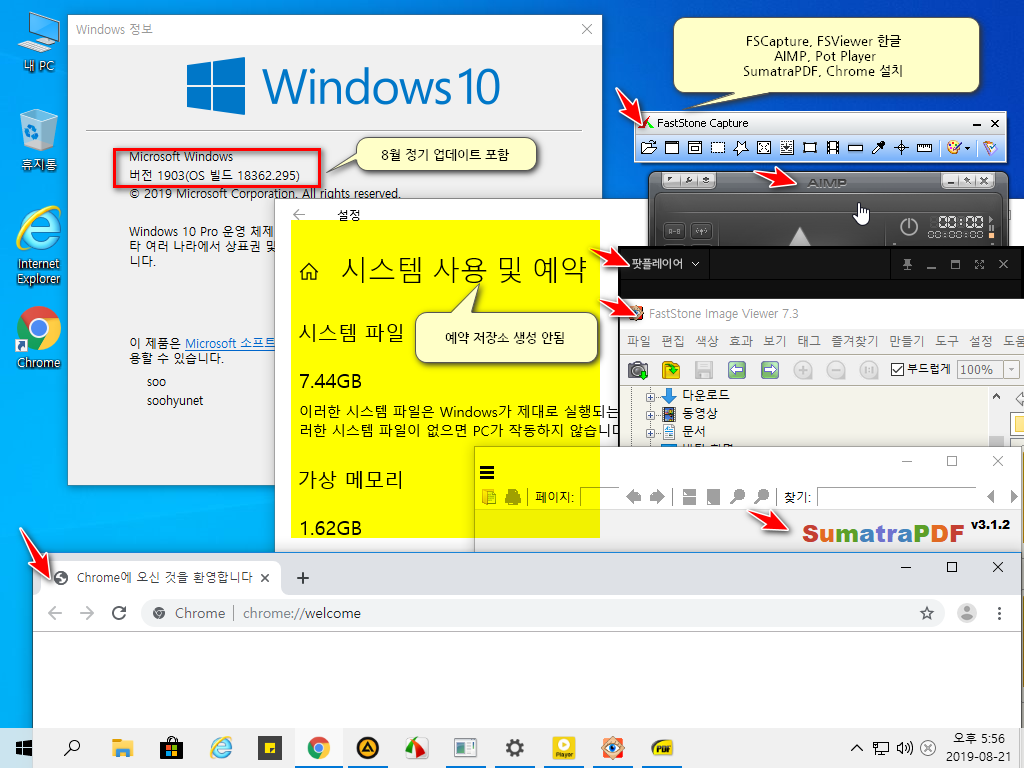Open settings icon at FastStone Capture toolbar end
This screenshot has height=768, width=1024.
pos(990,148)
